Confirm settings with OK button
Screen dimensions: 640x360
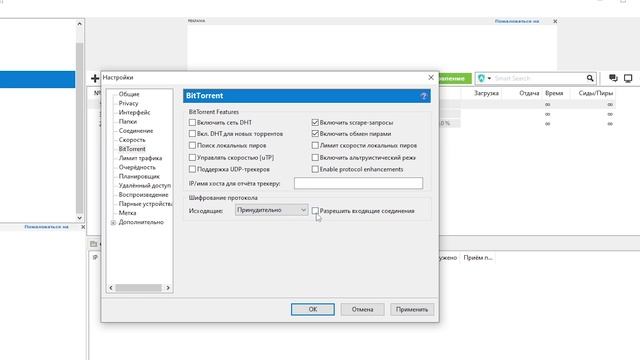313,309
